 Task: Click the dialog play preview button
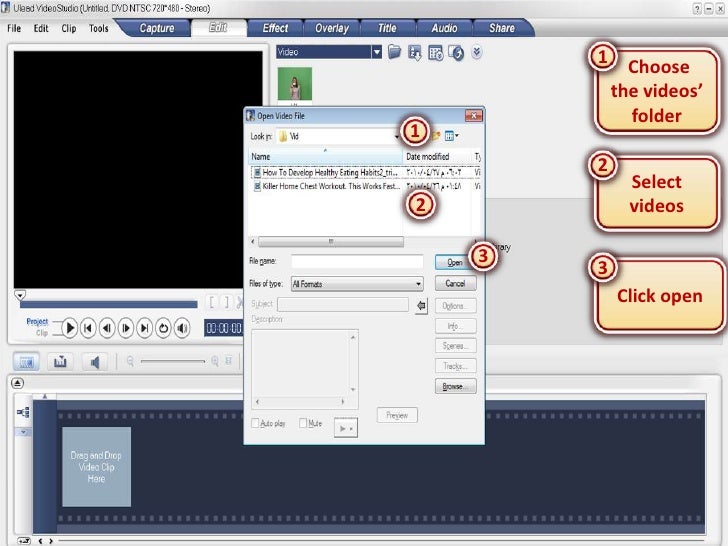tap(345, 428)
